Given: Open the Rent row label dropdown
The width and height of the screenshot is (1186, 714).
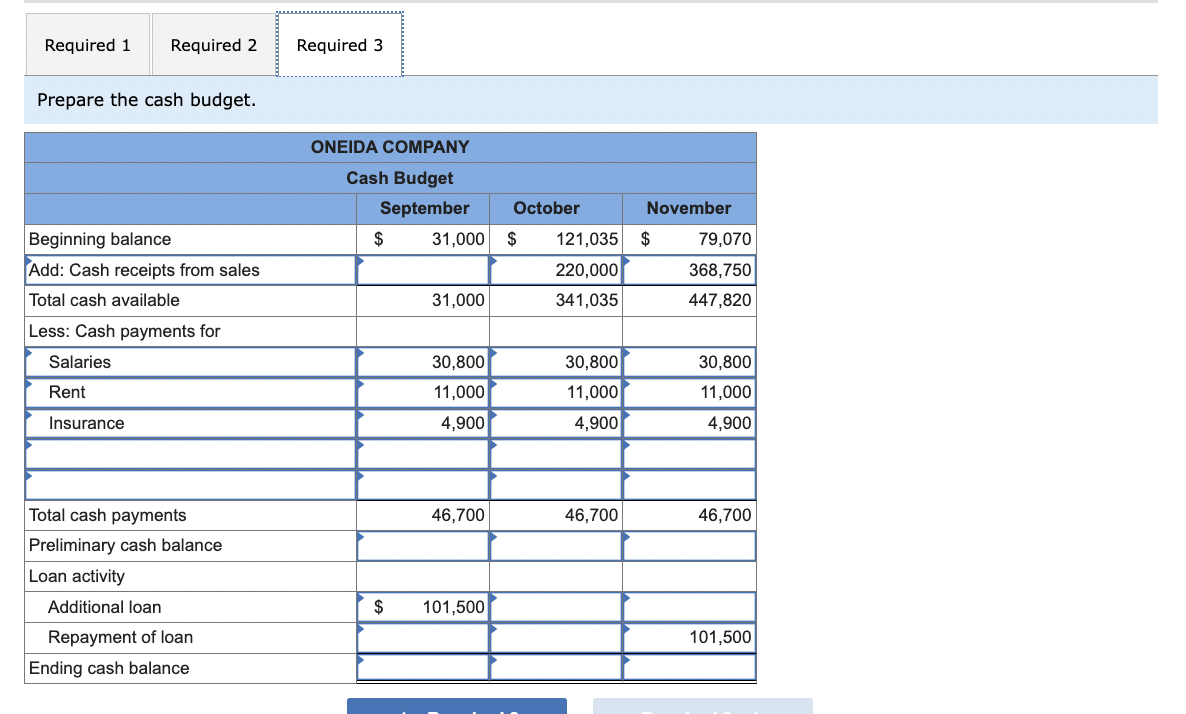Looking at the screenshot, I should pyautogui.click(x=191, y=393).
